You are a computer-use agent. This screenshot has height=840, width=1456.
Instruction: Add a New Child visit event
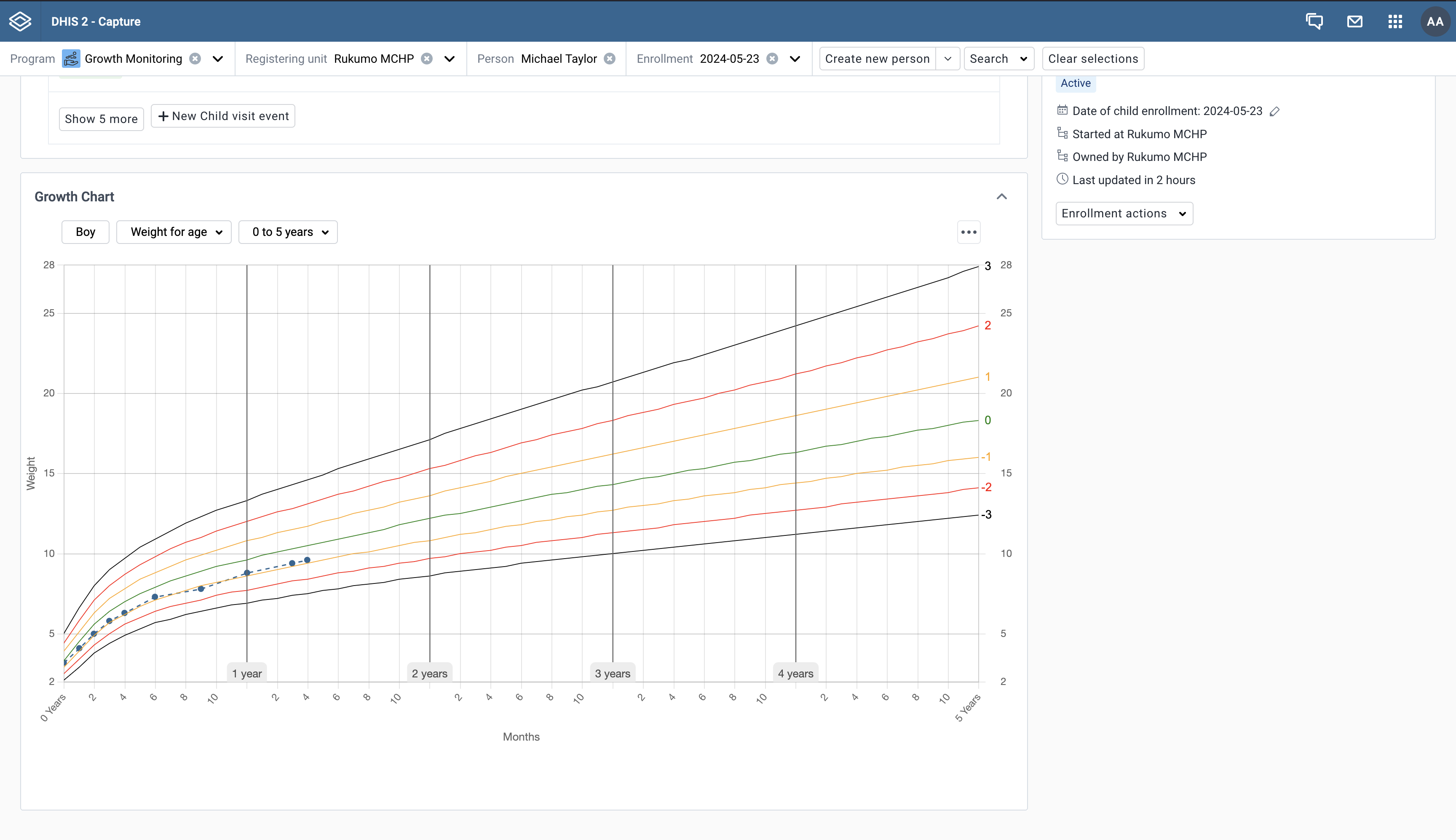pos(223,116)
